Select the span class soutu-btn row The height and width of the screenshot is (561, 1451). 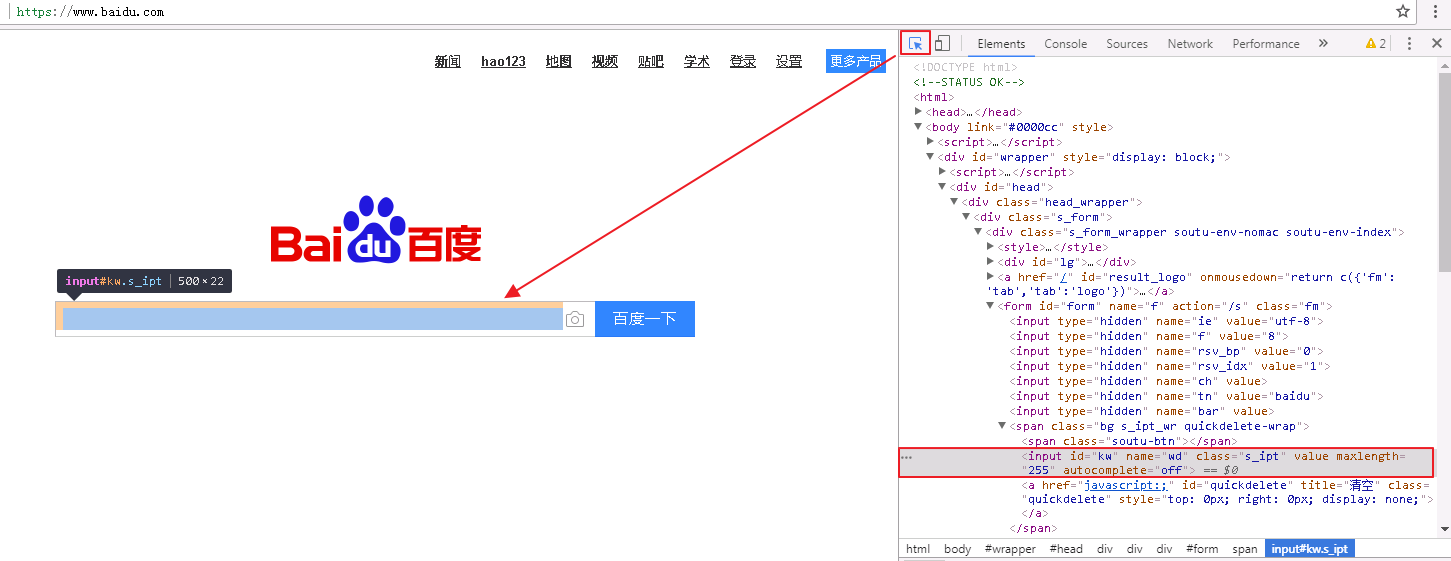(x=1129, y=441)
